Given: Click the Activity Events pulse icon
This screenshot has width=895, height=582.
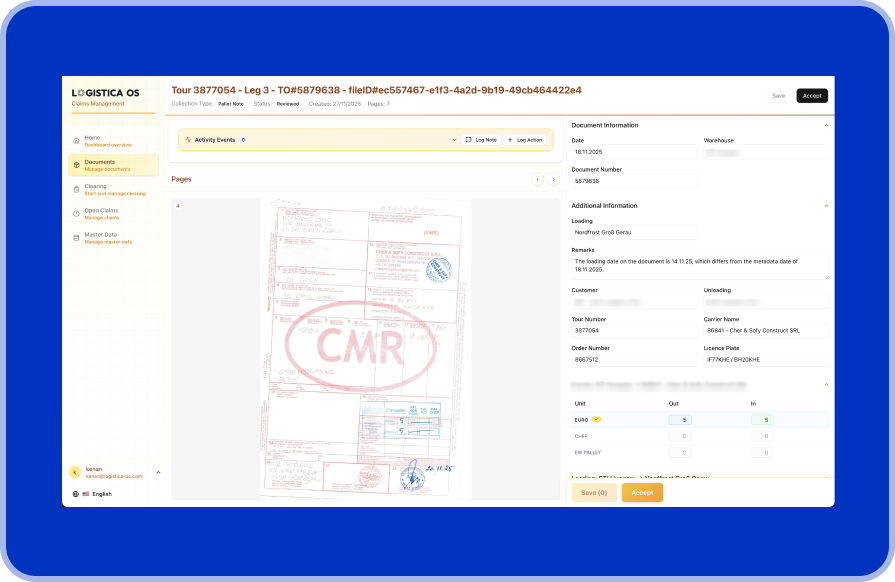Looking at the screenshot, I should pyautogui.click(x=188, y=140).
